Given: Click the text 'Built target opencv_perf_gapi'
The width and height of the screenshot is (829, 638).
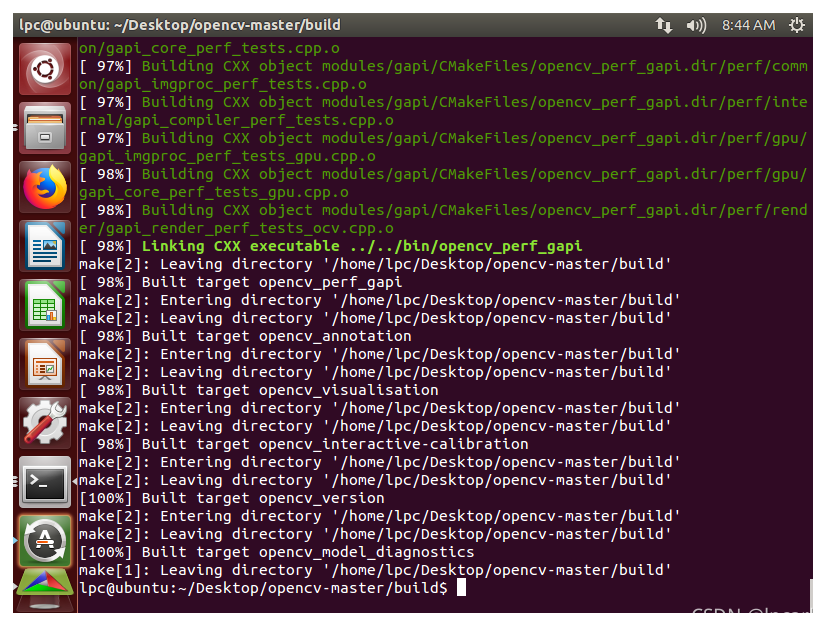Looking at the screenshot, I should 272,282.
